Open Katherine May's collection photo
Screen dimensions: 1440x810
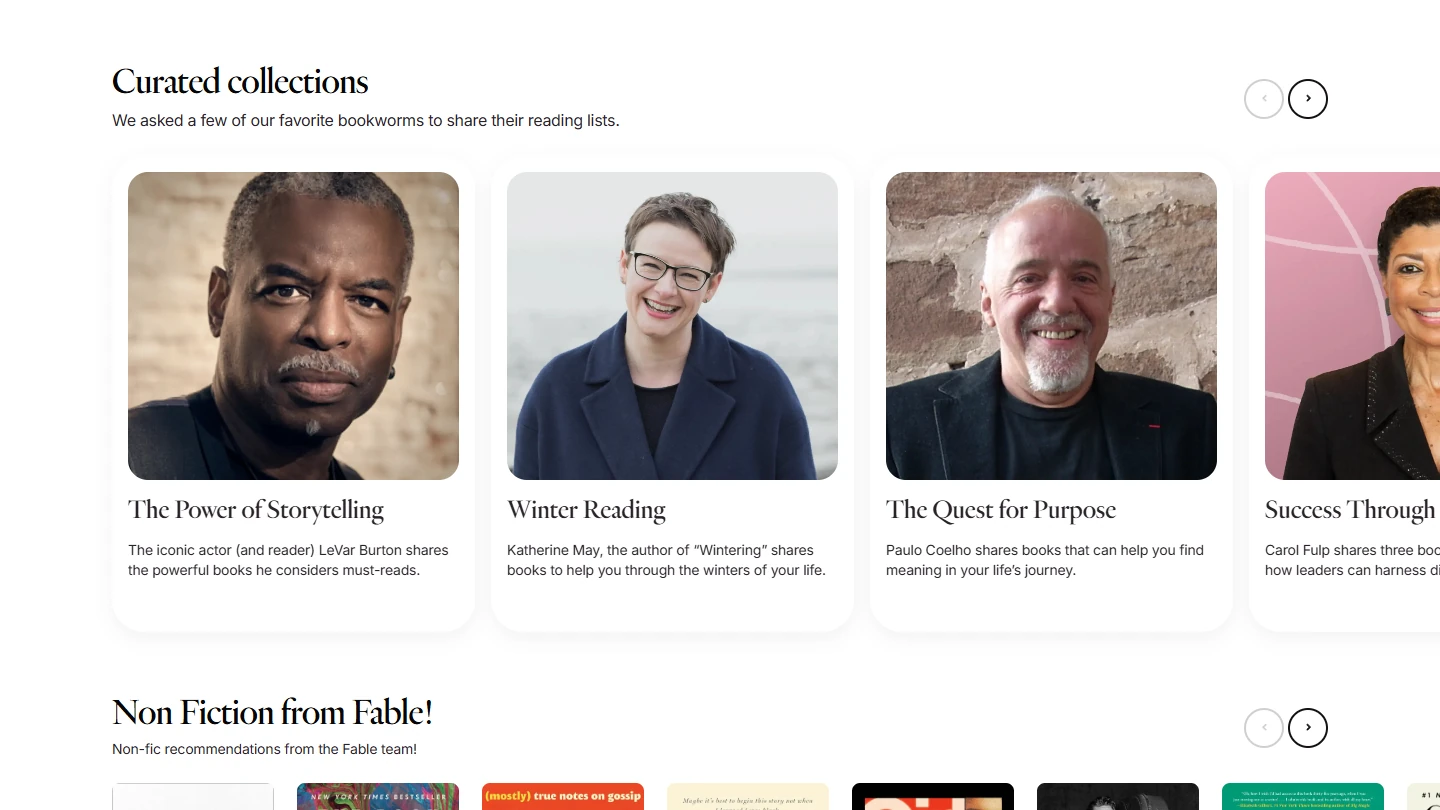coord(672,326)
